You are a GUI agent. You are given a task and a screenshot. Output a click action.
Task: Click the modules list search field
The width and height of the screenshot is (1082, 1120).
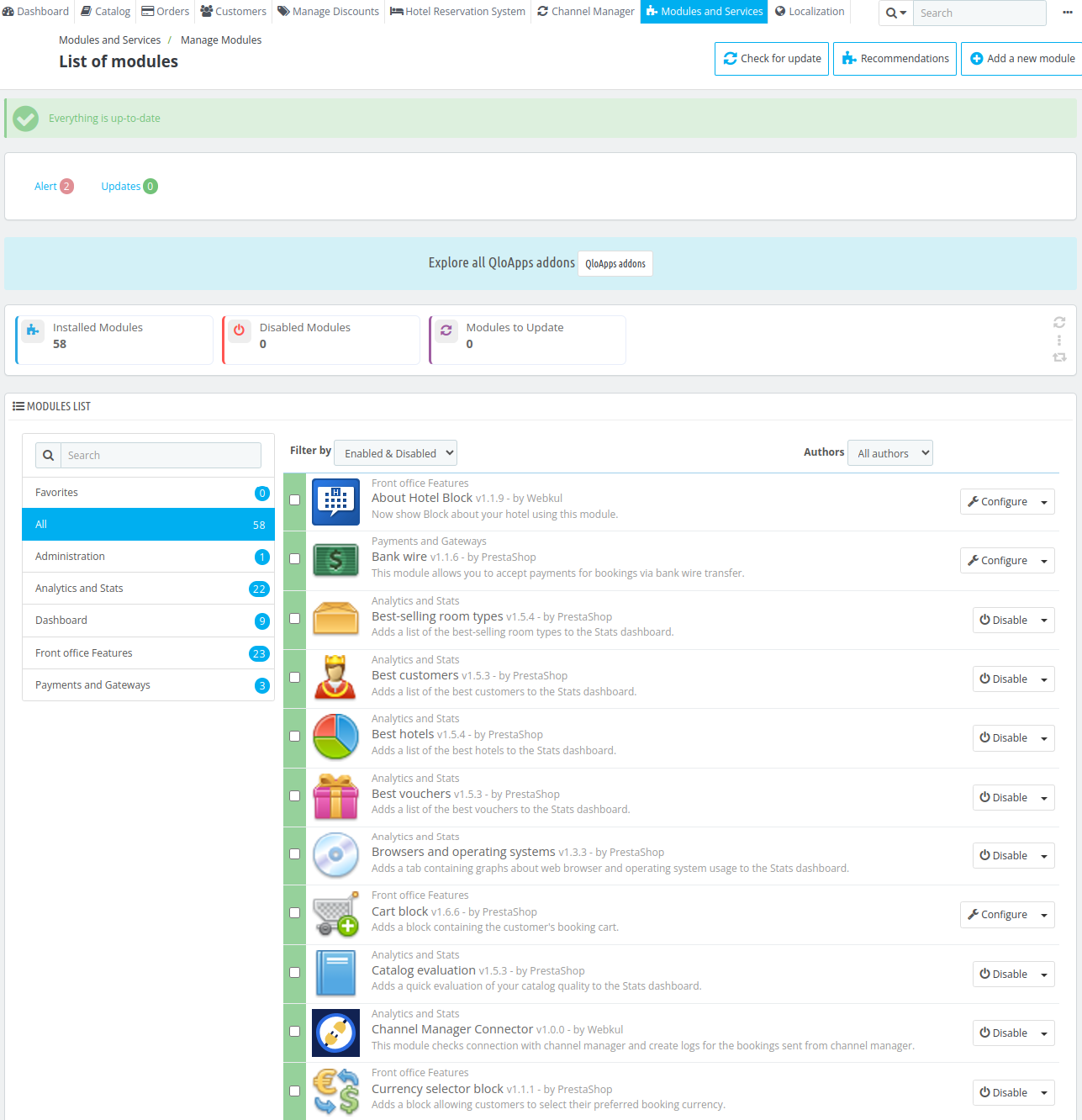(161, 456)
